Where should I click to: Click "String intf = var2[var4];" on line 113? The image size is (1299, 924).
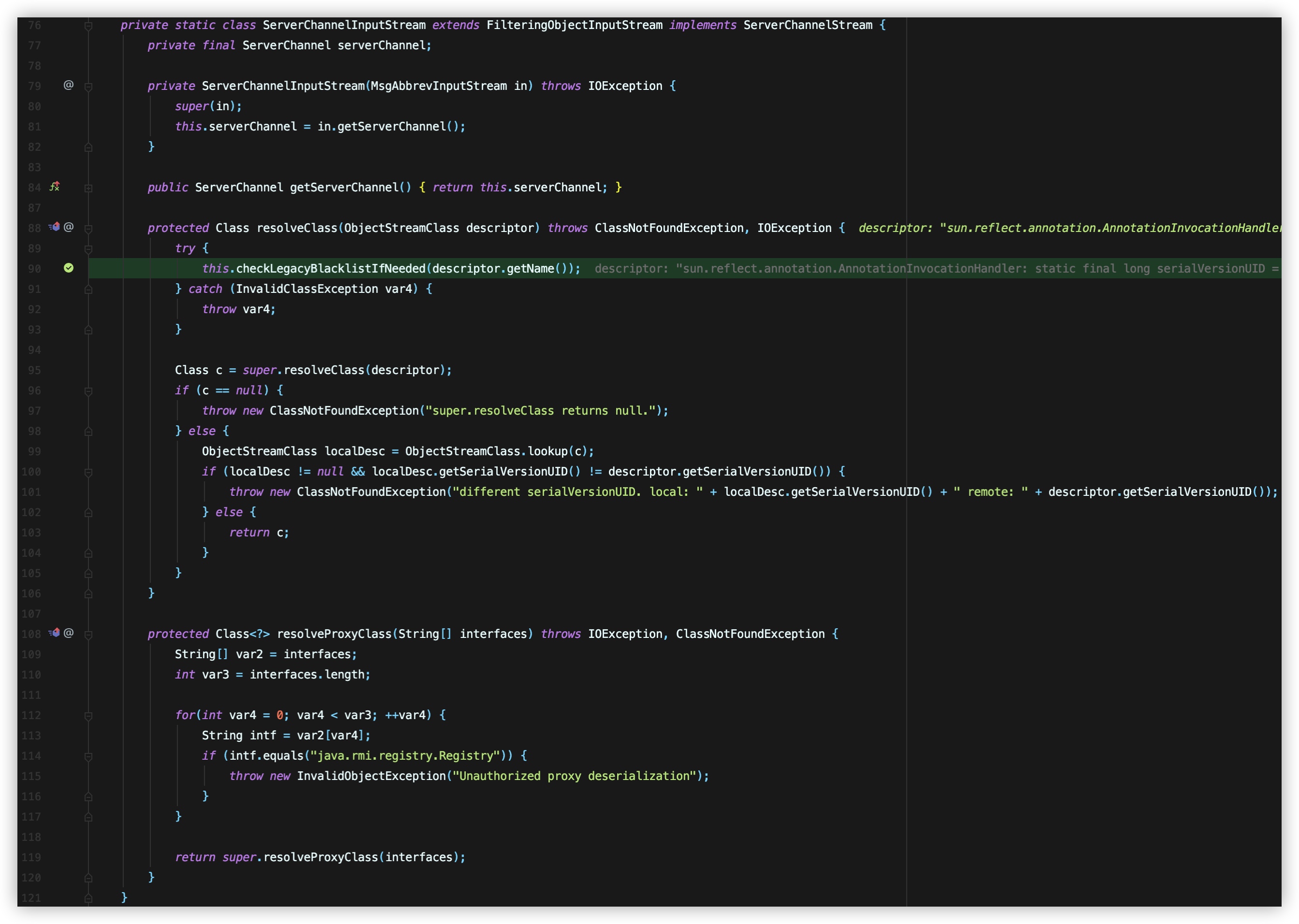[286, 736]
